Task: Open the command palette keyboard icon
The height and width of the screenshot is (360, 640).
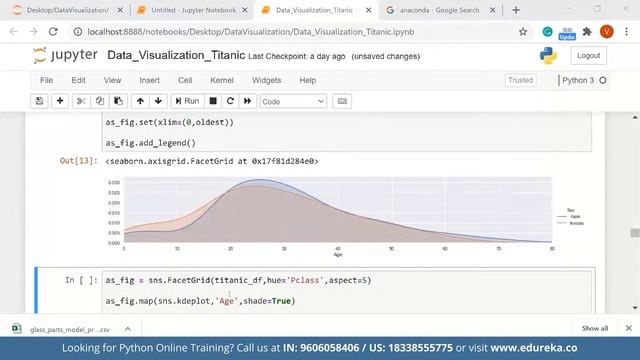Action: point(342,101)
